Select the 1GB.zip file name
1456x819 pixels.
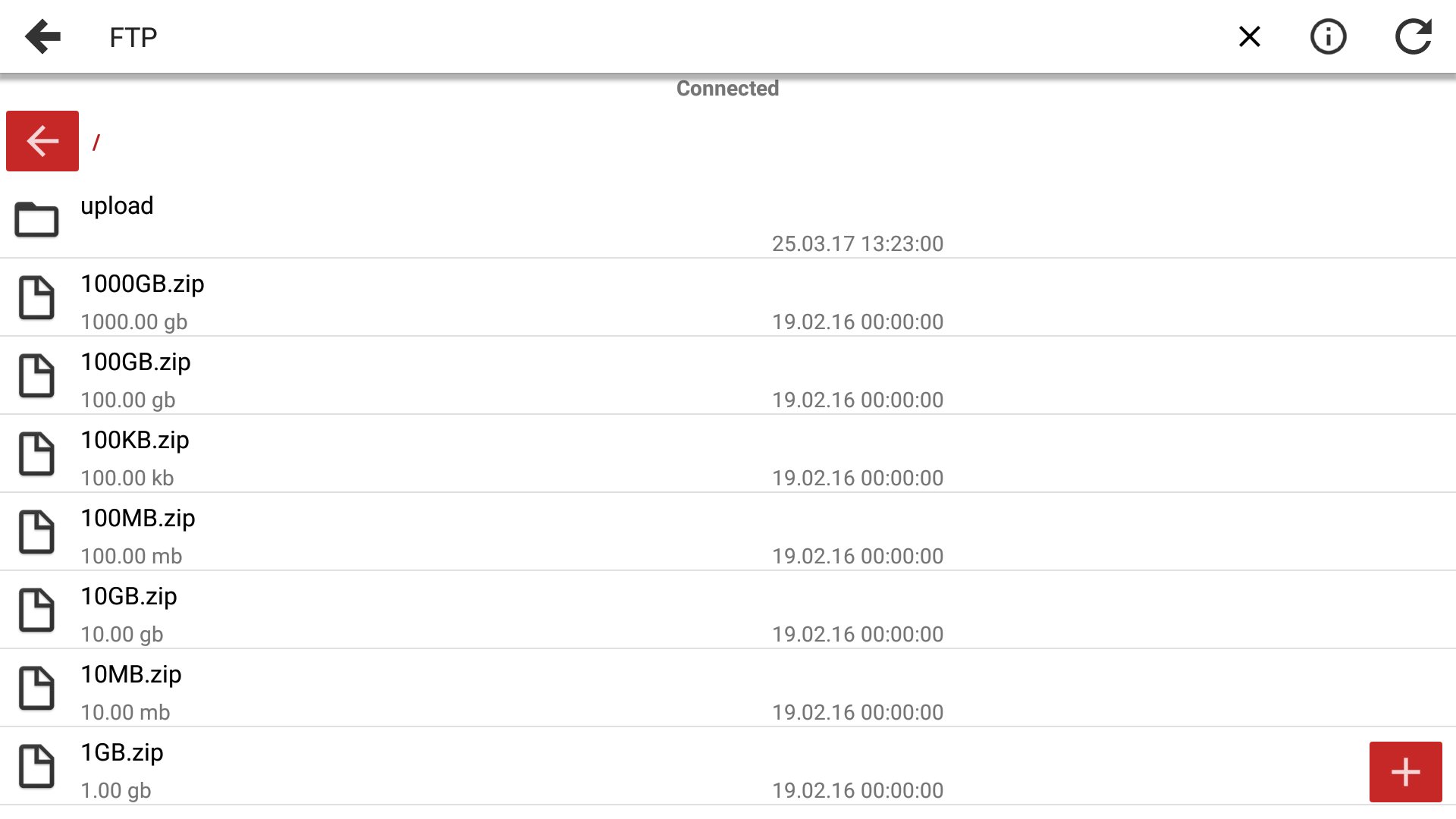point(122,752)
